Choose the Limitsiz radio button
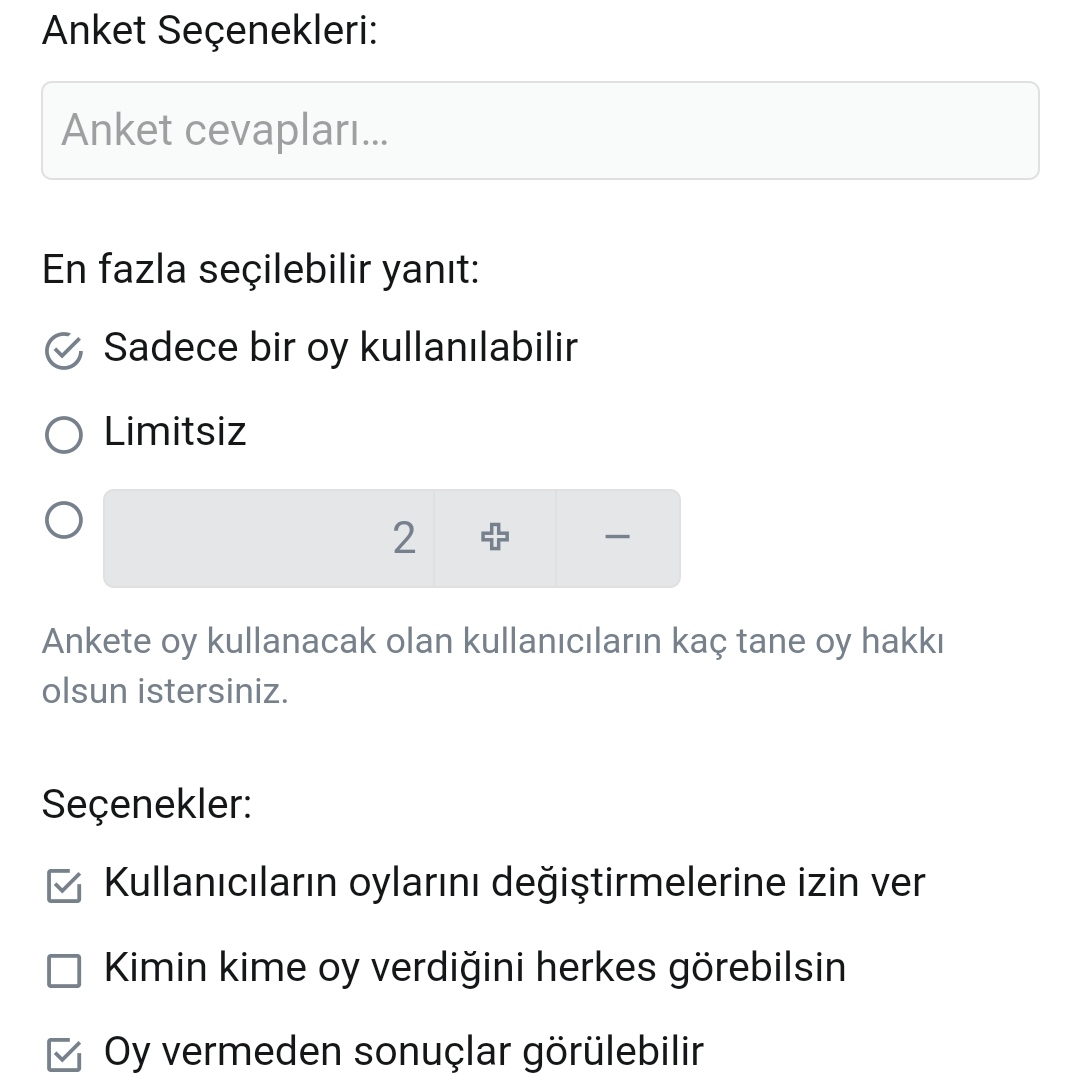Screen dimensions: 1080x1073 click(x=64, y=435)
